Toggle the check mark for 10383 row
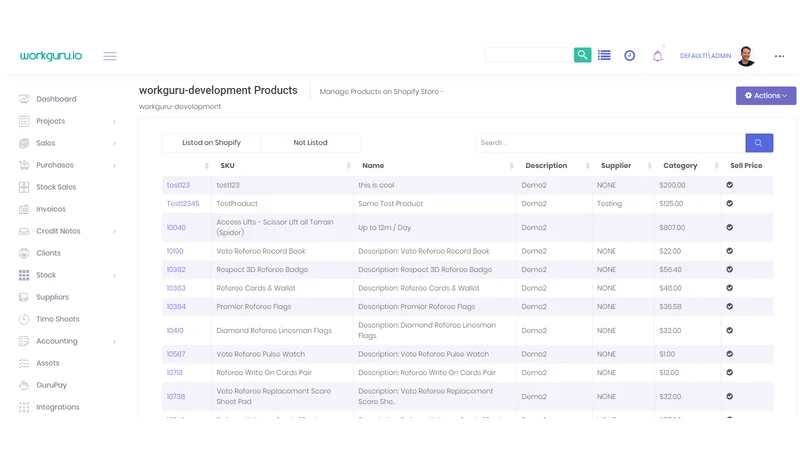Screen dimensions: 800x450 coord(730,288)
